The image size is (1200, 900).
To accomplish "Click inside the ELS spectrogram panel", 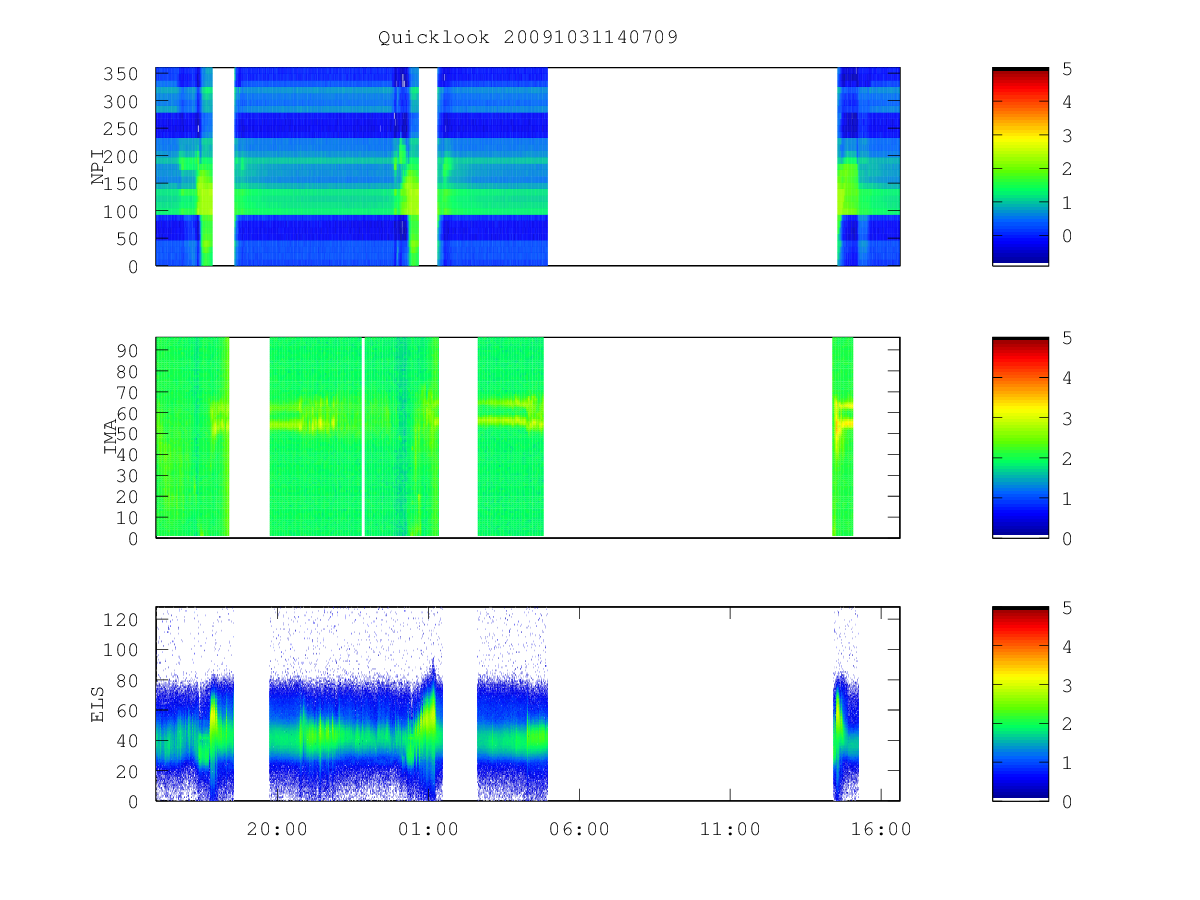I will (x=528, y=704).
